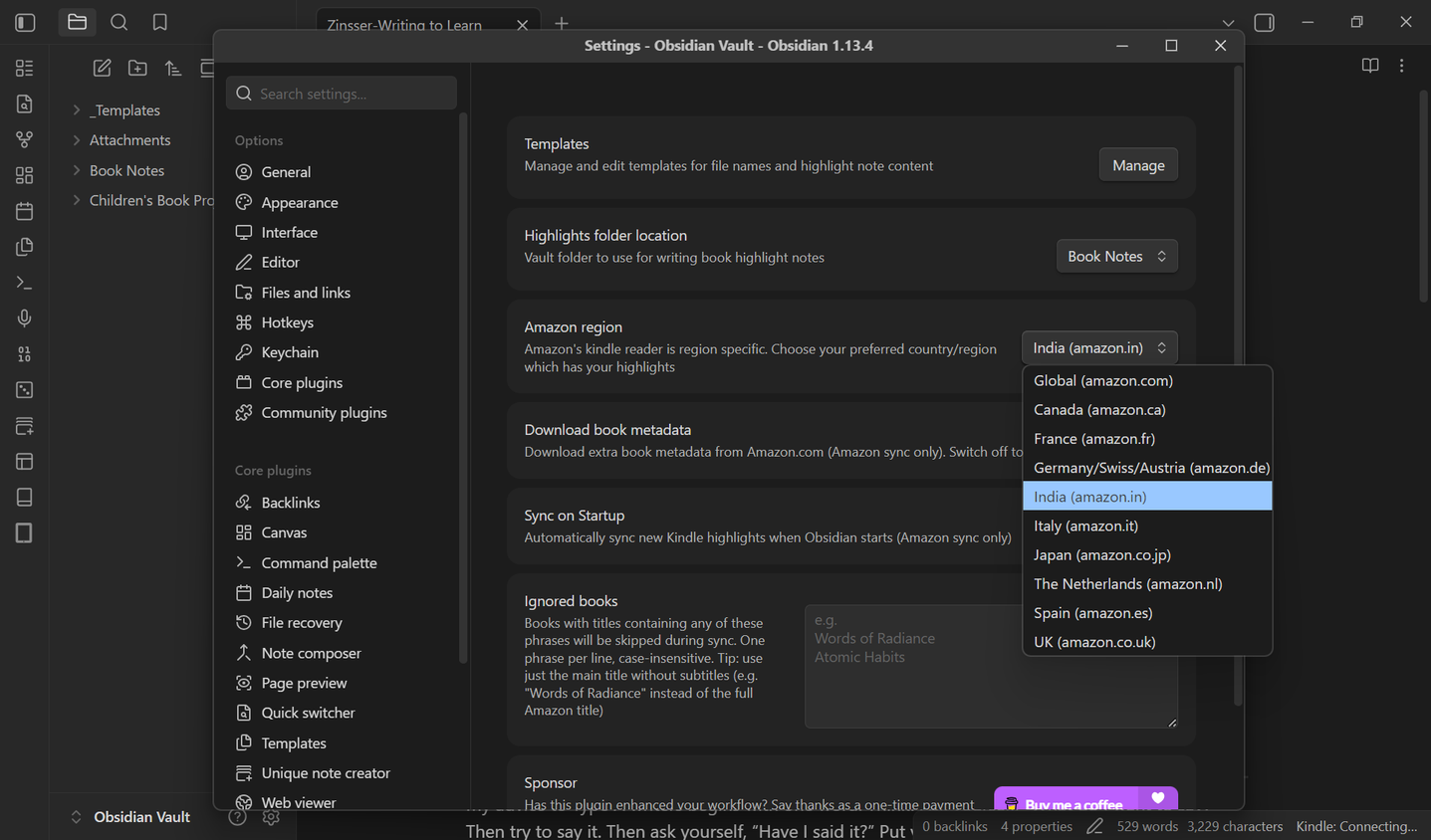
Task: Change sort order icon in explorer
Action: [173, 68]
